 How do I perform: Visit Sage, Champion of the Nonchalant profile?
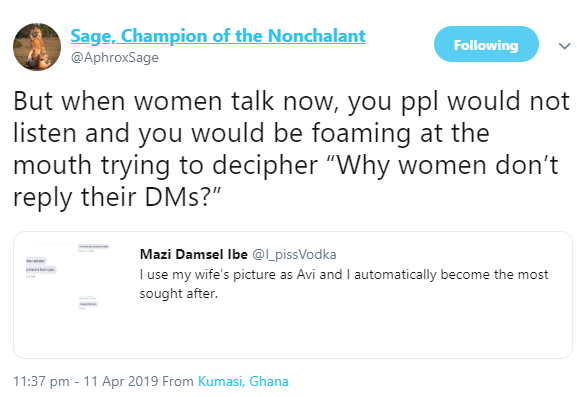(218, 36)
